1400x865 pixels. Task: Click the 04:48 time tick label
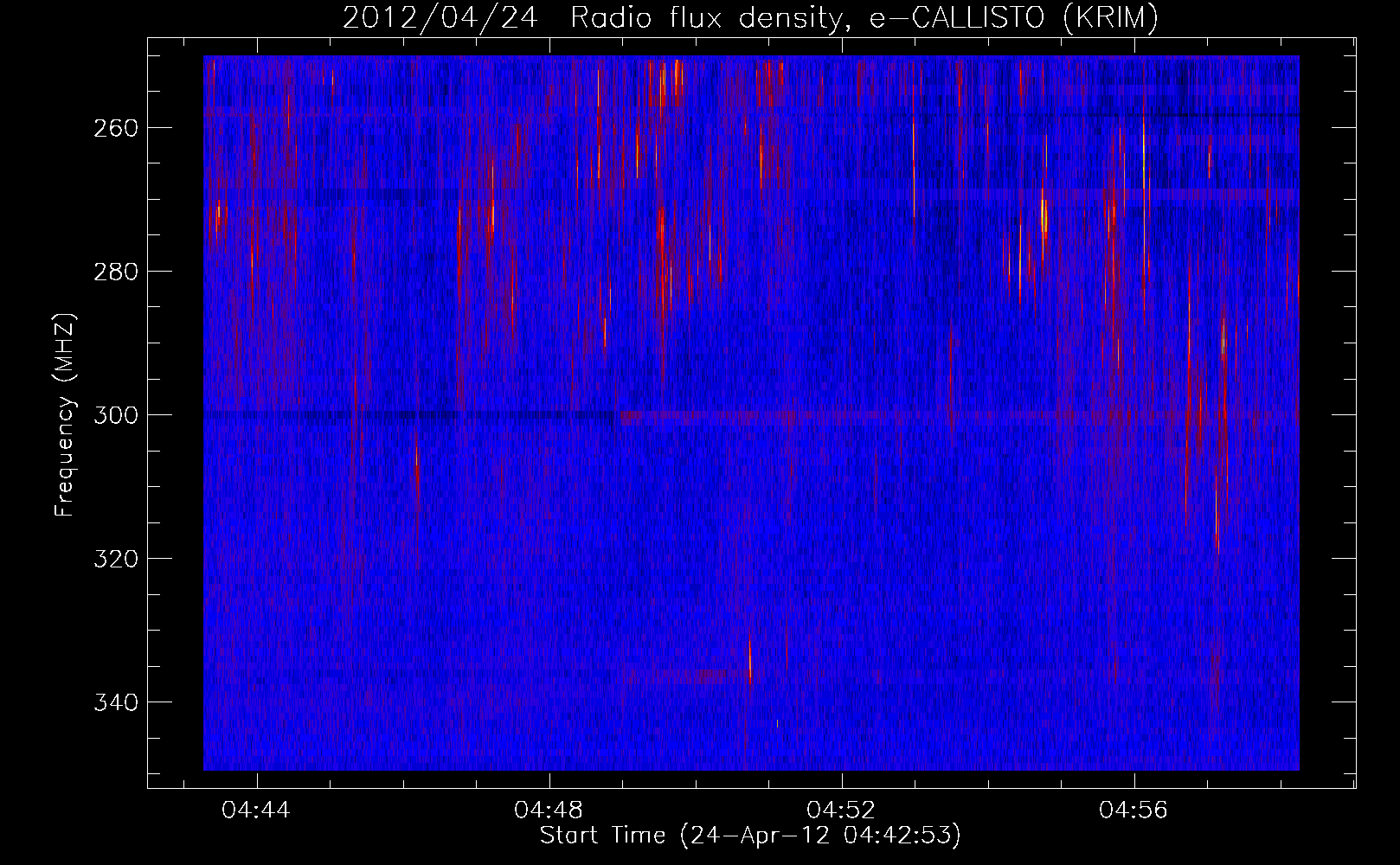tap(549, 811)
